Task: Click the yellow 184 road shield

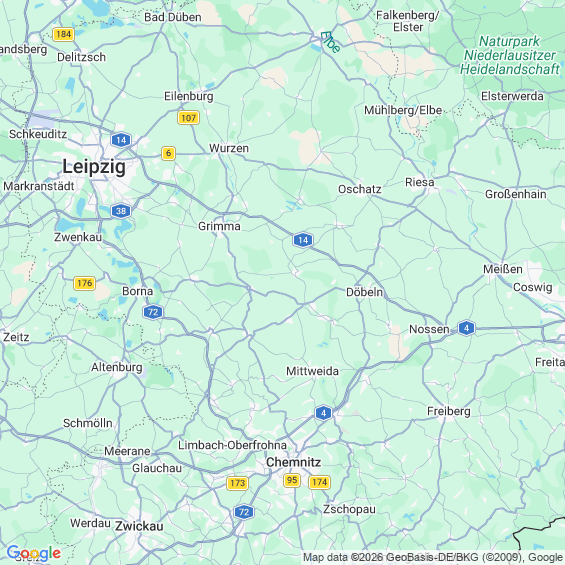Action: [x=63, y=34]
